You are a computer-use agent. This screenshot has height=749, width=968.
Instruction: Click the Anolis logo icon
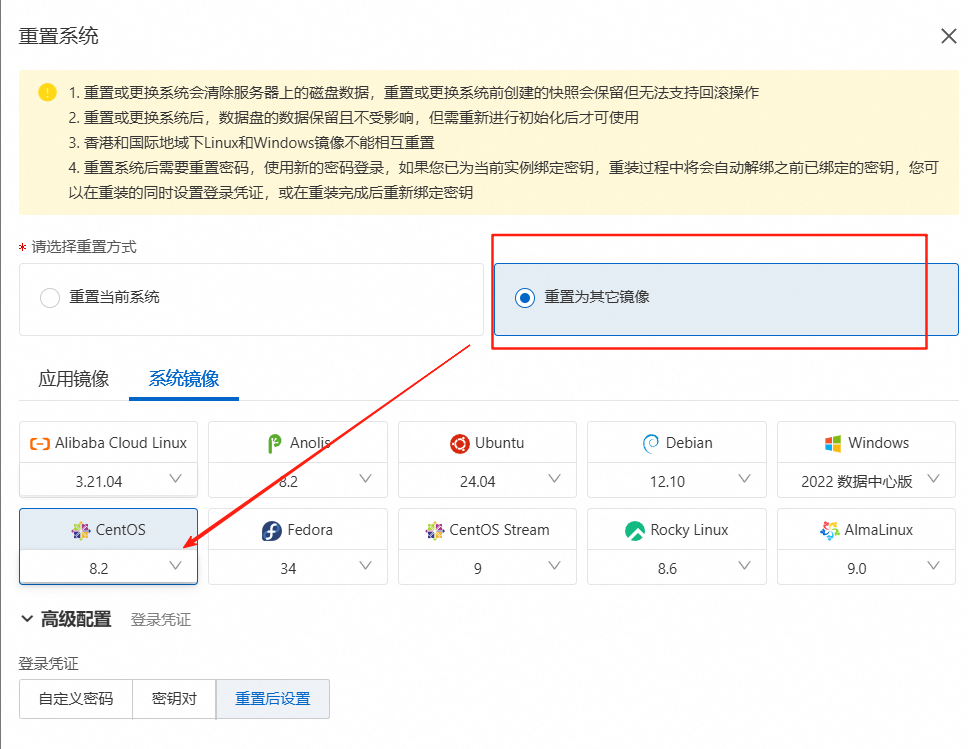coord(274,443)
